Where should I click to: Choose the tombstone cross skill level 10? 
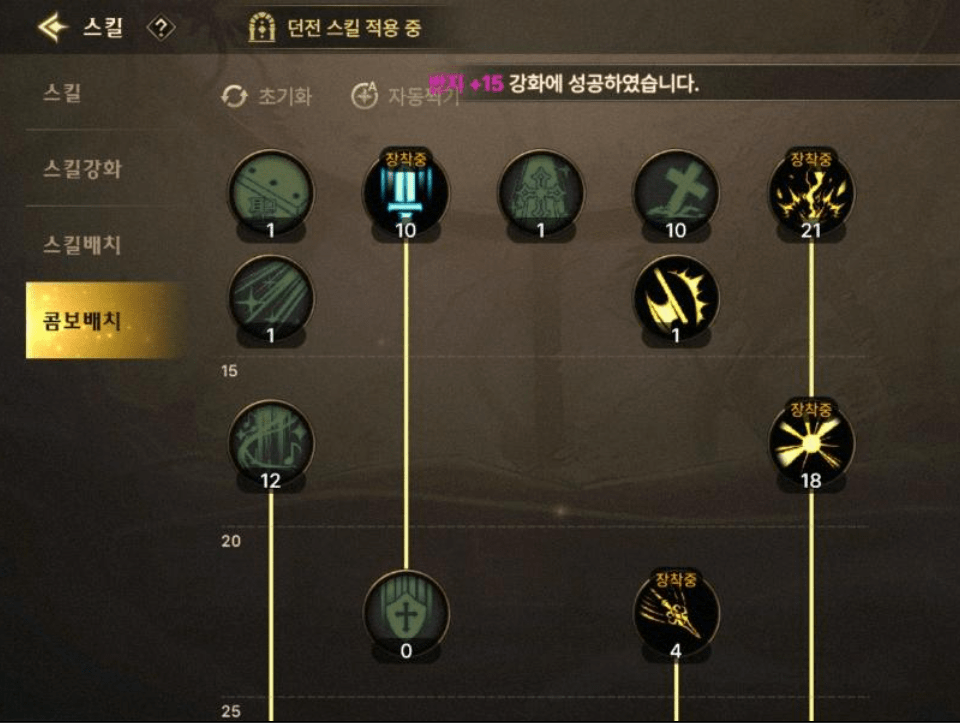pyautogui.click(x=676, y=193)
